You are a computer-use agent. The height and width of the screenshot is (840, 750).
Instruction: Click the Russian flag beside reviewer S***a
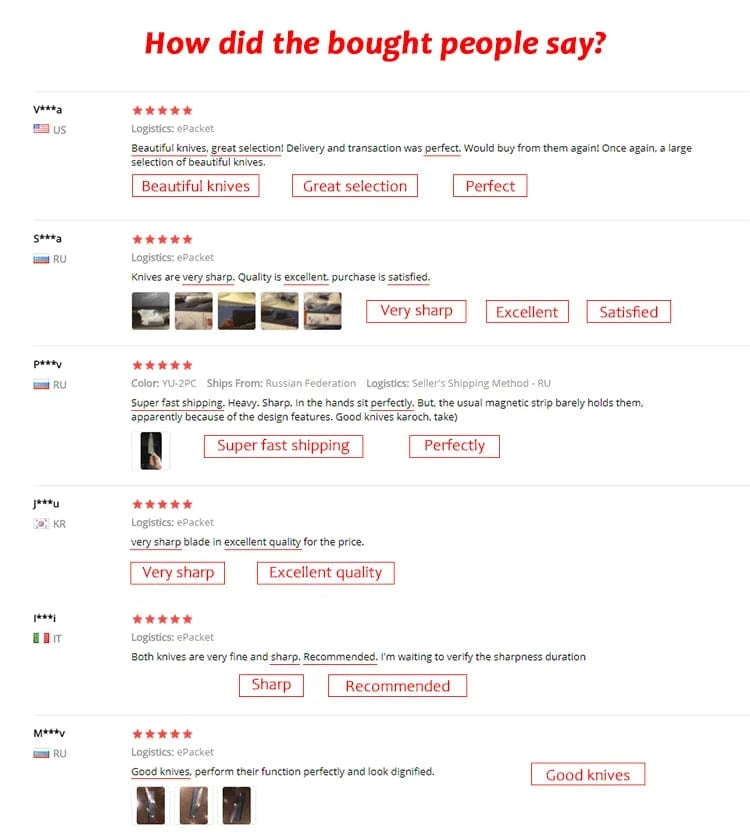point(41,259)
